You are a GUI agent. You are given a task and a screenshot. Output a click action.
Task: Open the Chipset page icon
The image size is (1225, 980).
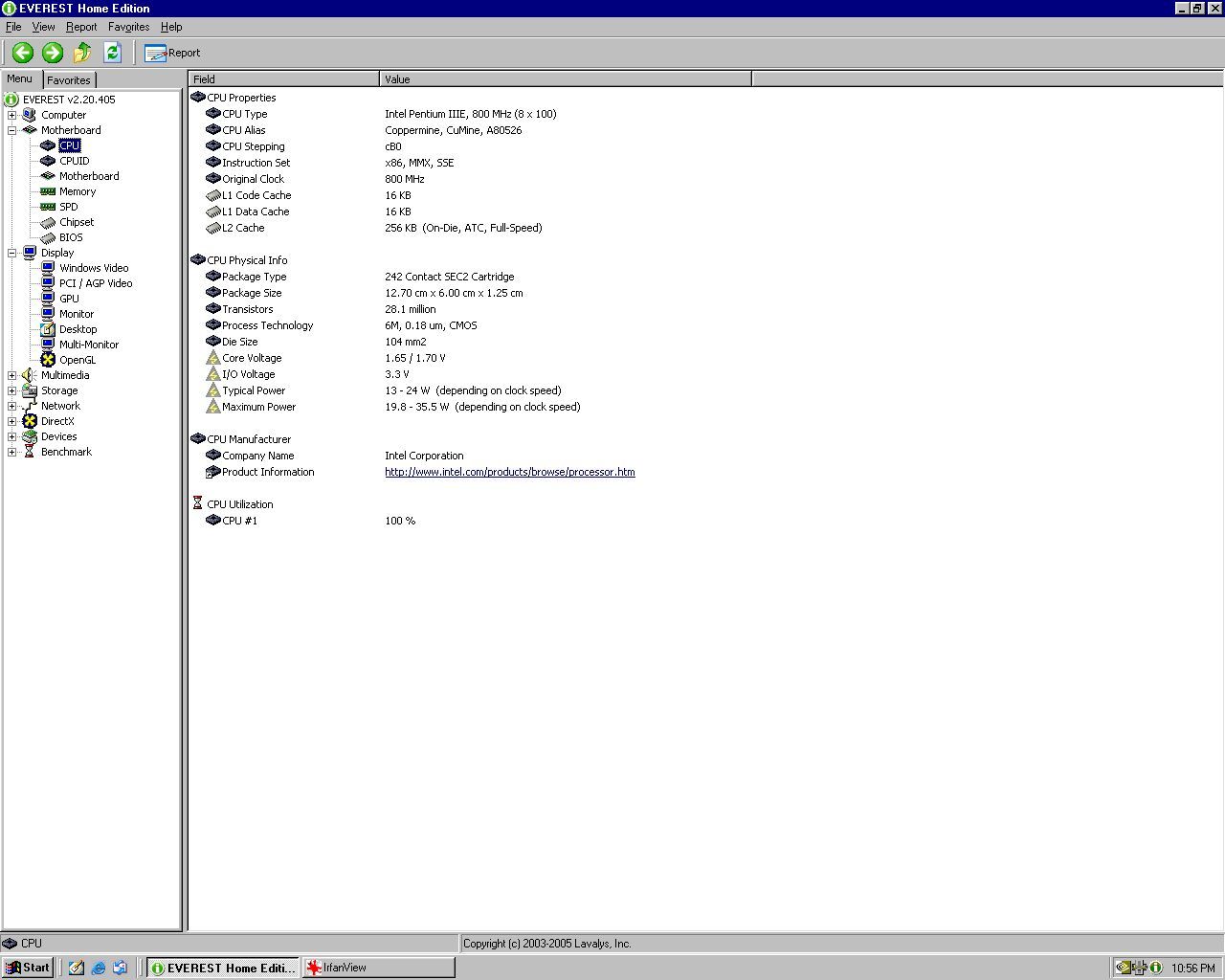point(48,222)
